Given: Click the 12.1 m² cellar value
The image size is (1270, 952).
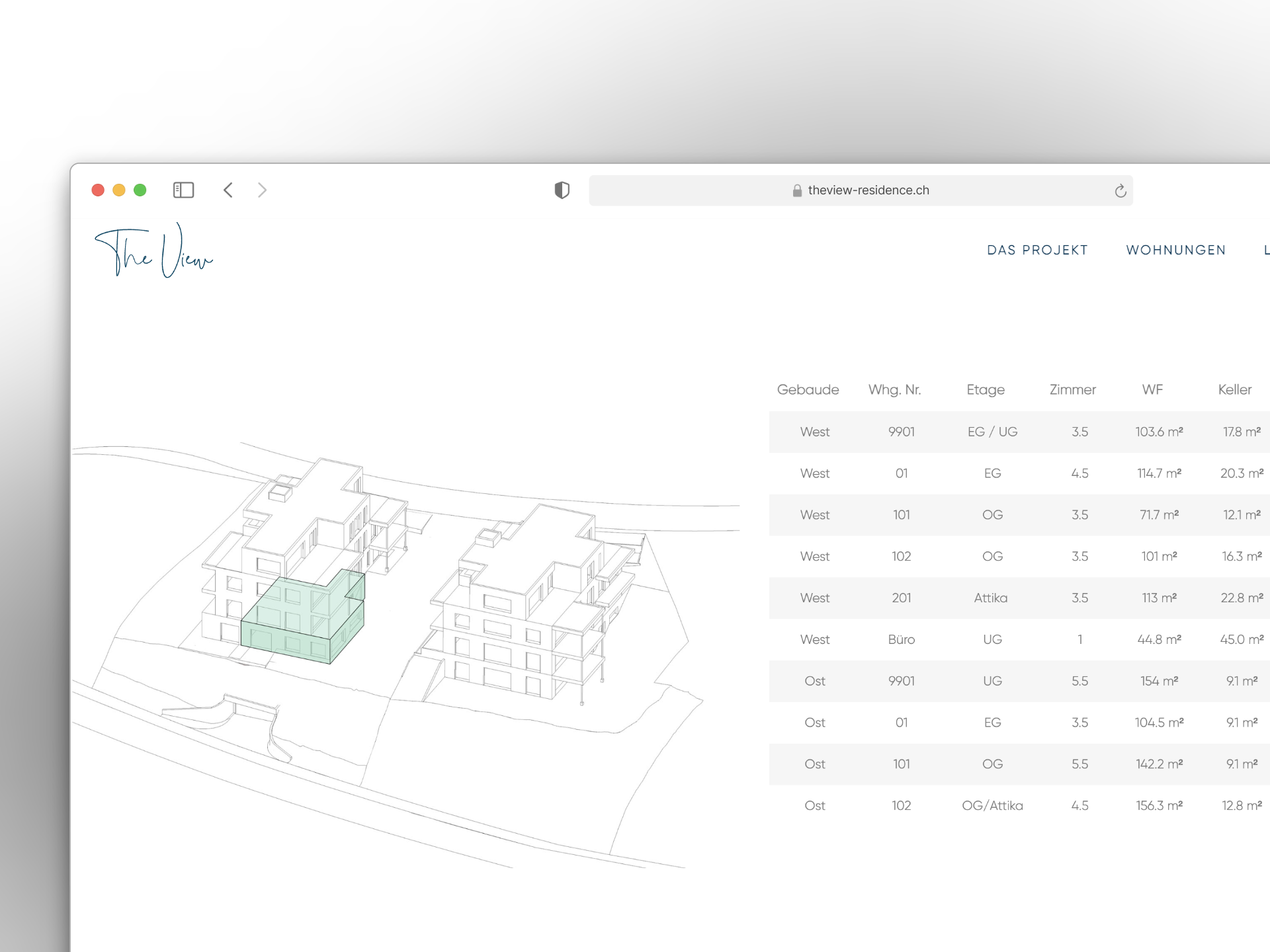Looking at the screenshot, I should (1242, 515).
